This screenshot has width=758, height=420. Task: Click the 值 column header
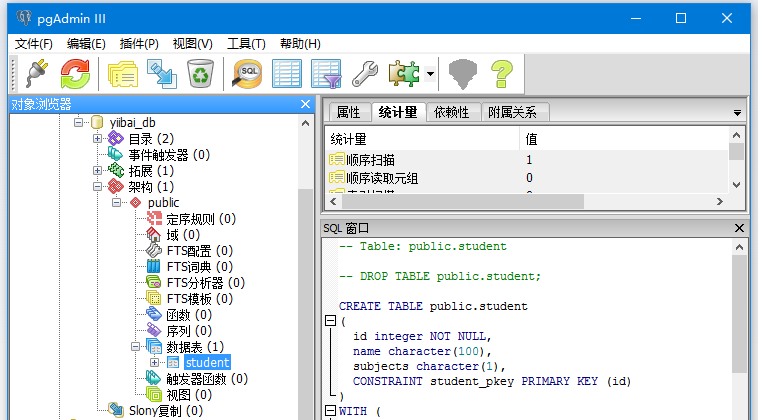click(x=624, y=139)
